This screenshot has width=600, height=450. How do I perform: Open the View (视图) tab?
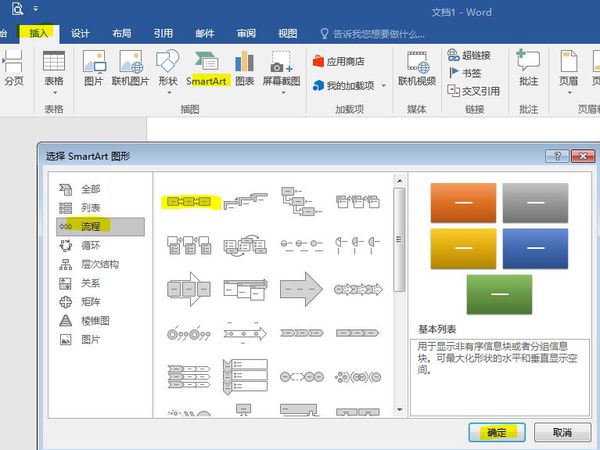(x=288, y=34)
